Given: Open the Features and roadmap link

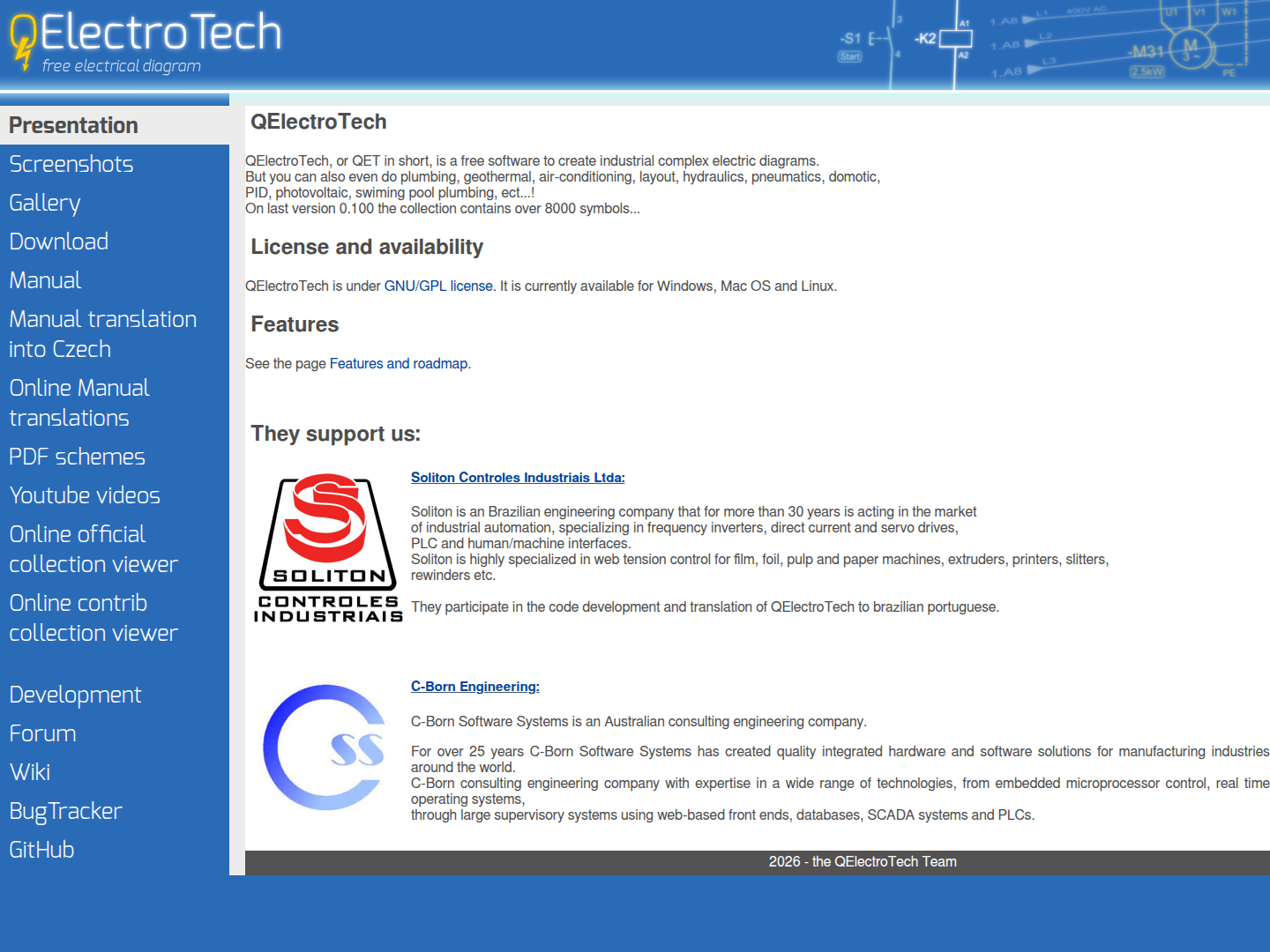Looking at the screenshot, I should pyautogui.click(x=399, y=364).
